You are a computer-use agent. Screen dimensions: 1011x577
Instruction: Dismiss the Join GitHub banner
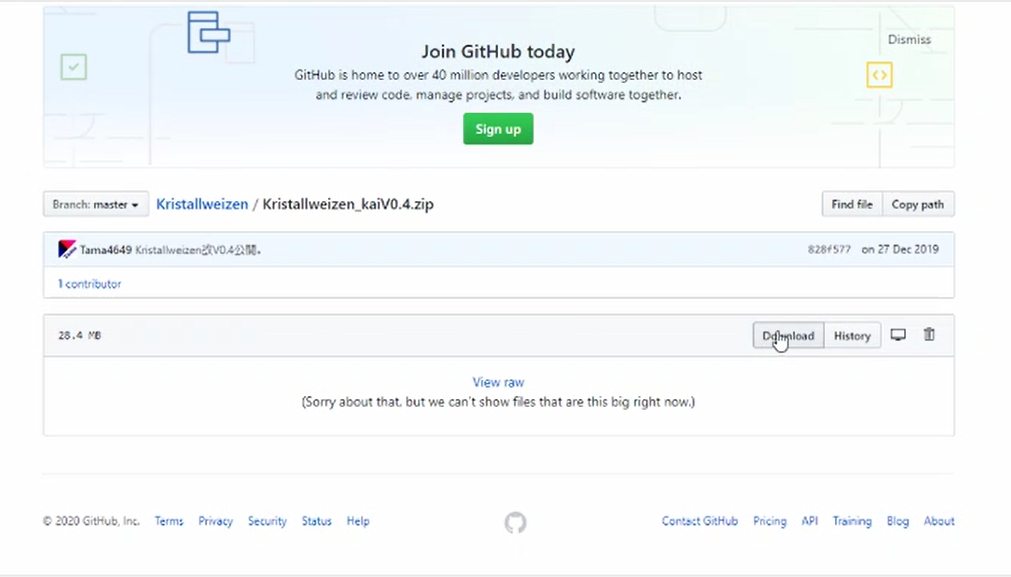point(909,39)
